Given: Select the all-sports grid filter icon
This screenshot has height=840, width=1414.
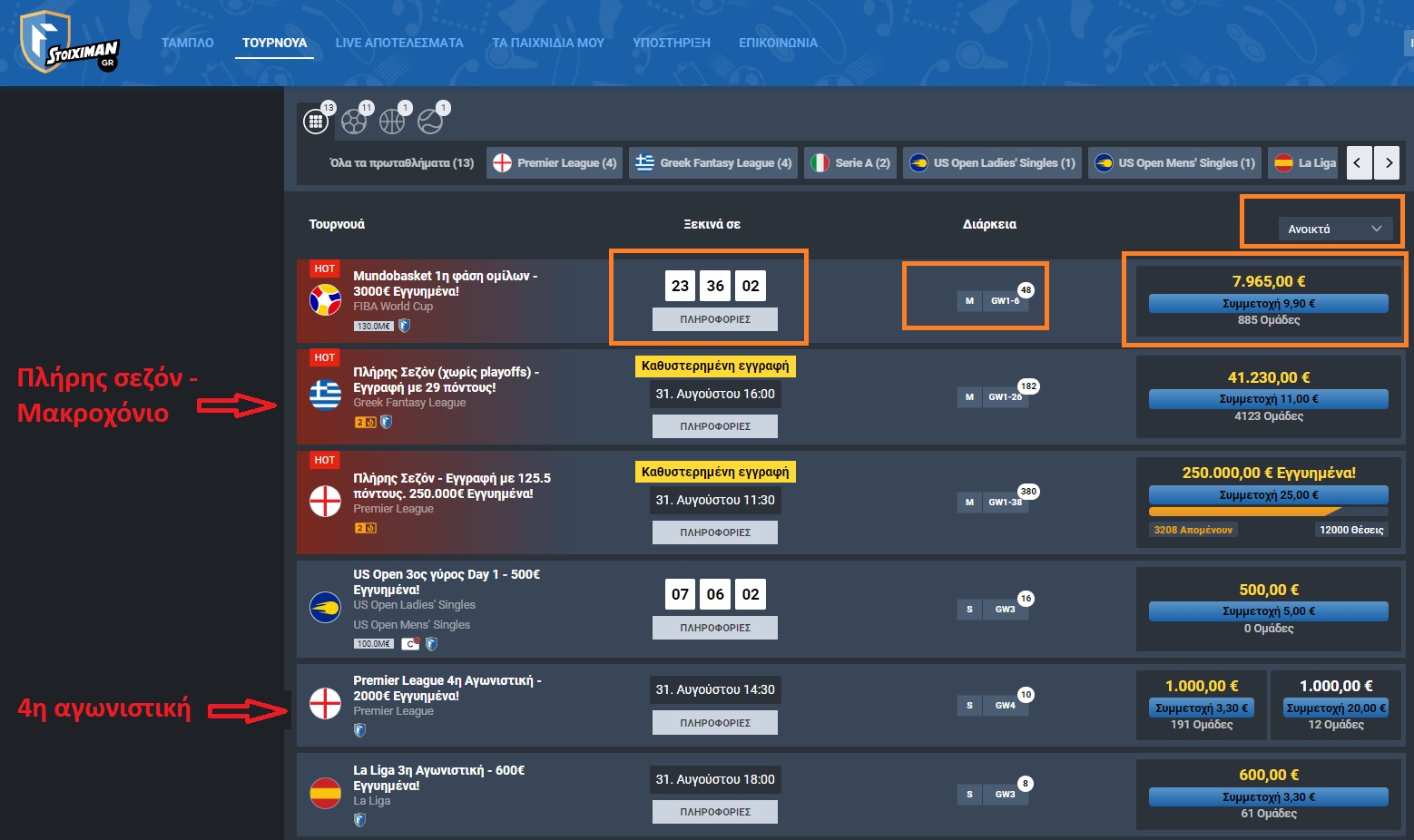Looking at the screenshot, I should 316,121.
